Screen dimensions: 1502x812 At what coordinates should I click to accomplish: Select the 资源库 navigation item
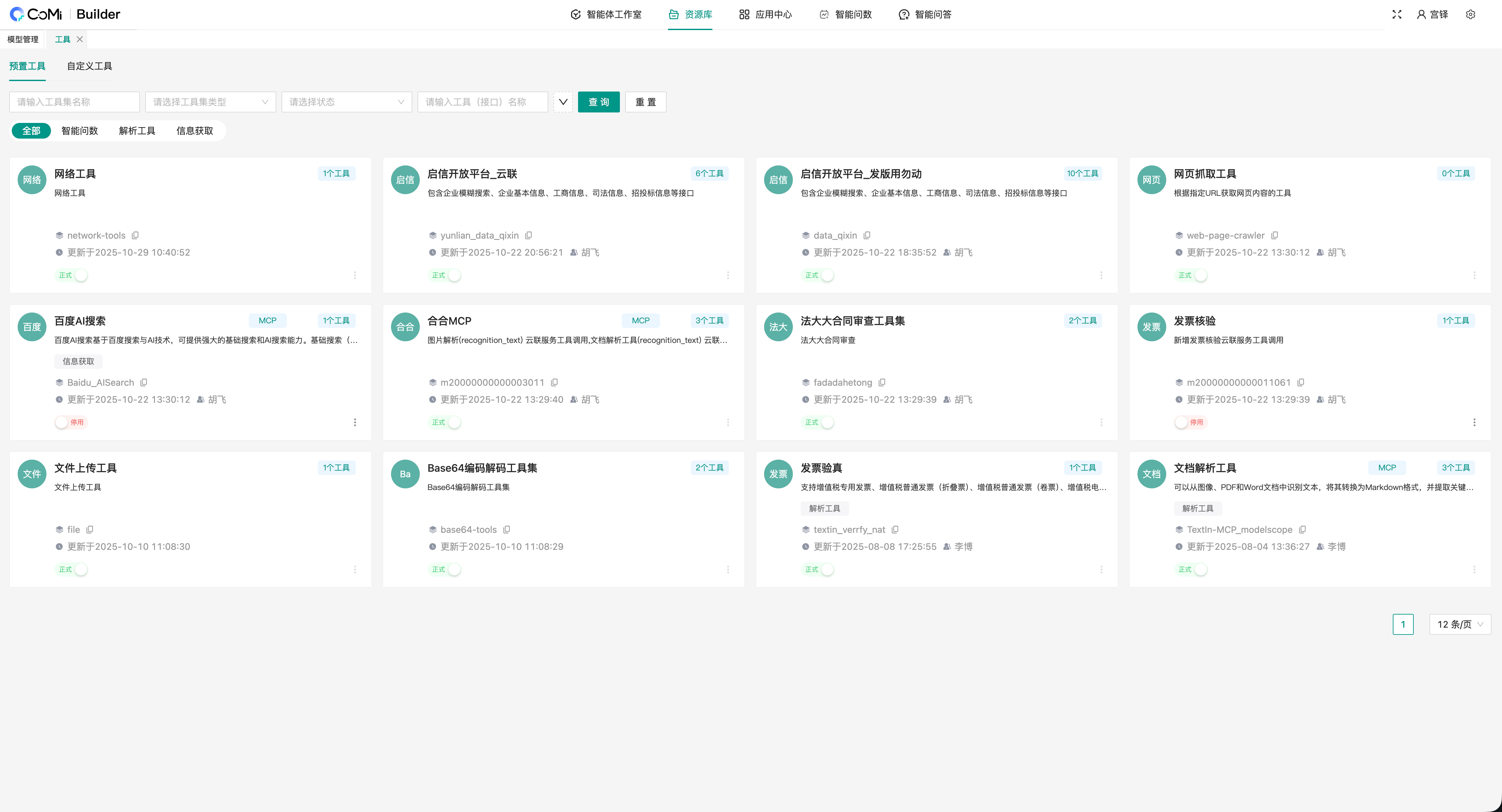tap(691, 15)
